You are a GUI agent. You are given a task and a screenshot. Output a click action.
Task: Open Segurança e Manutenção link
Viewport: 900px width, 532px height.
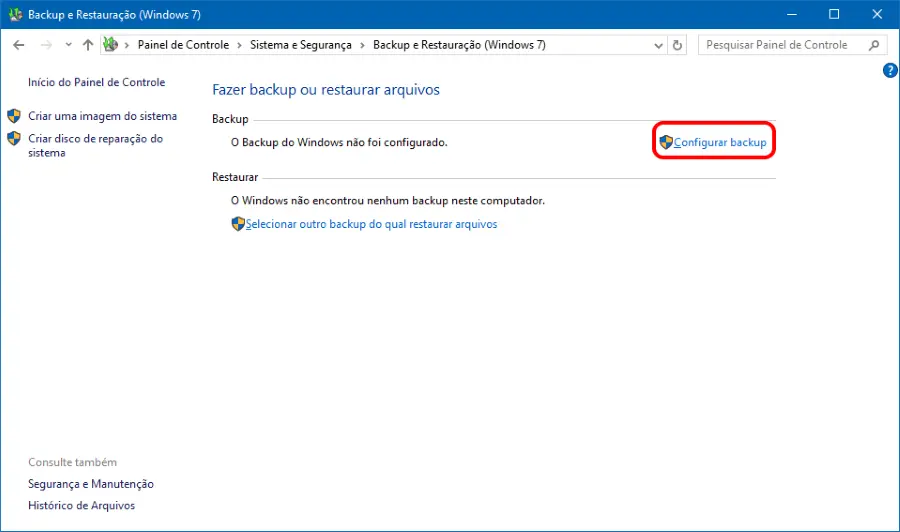click(91, 484)
